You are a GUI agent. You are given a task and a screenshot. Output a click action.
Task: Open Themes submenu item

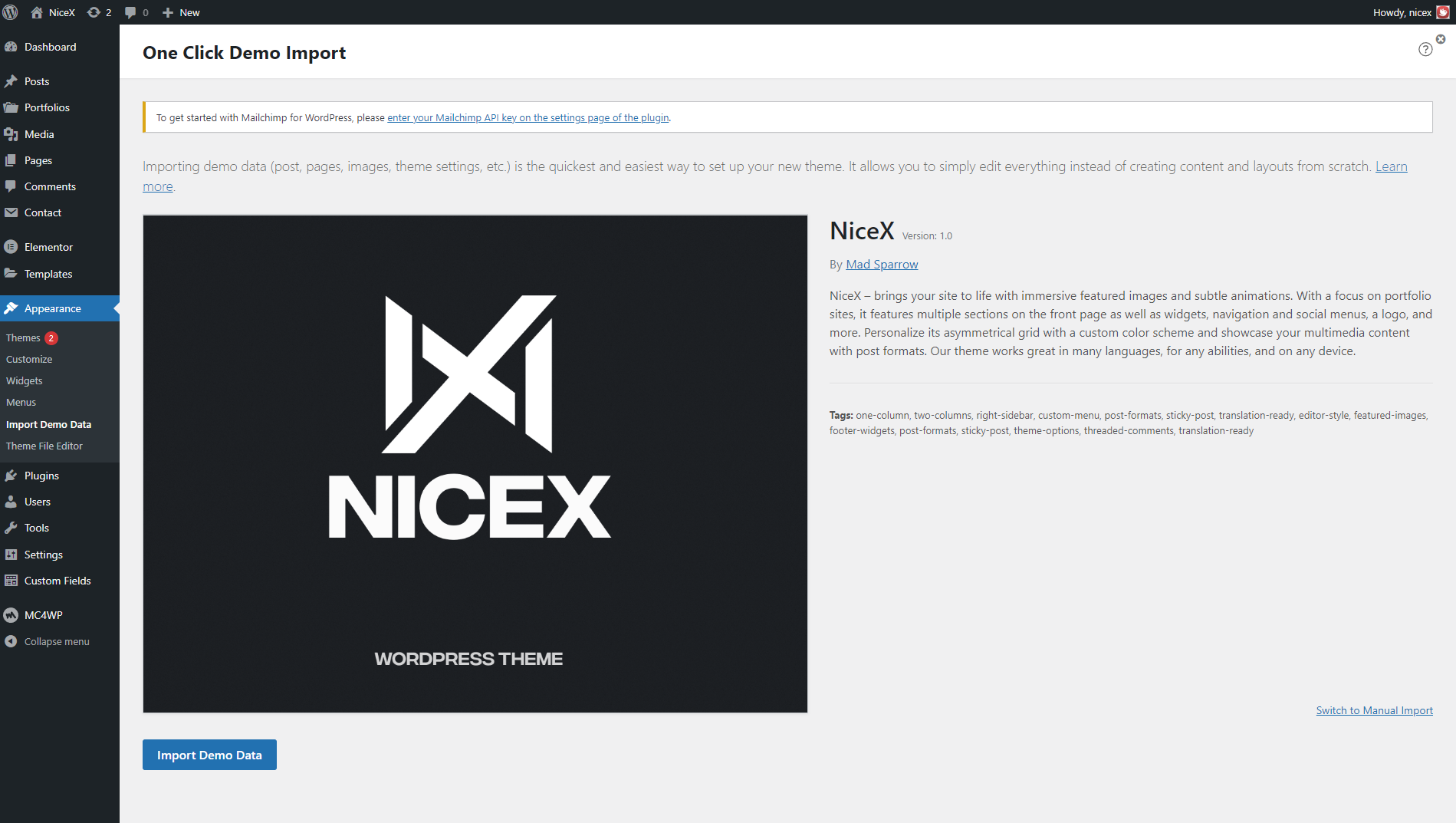[x=23, y=337]
